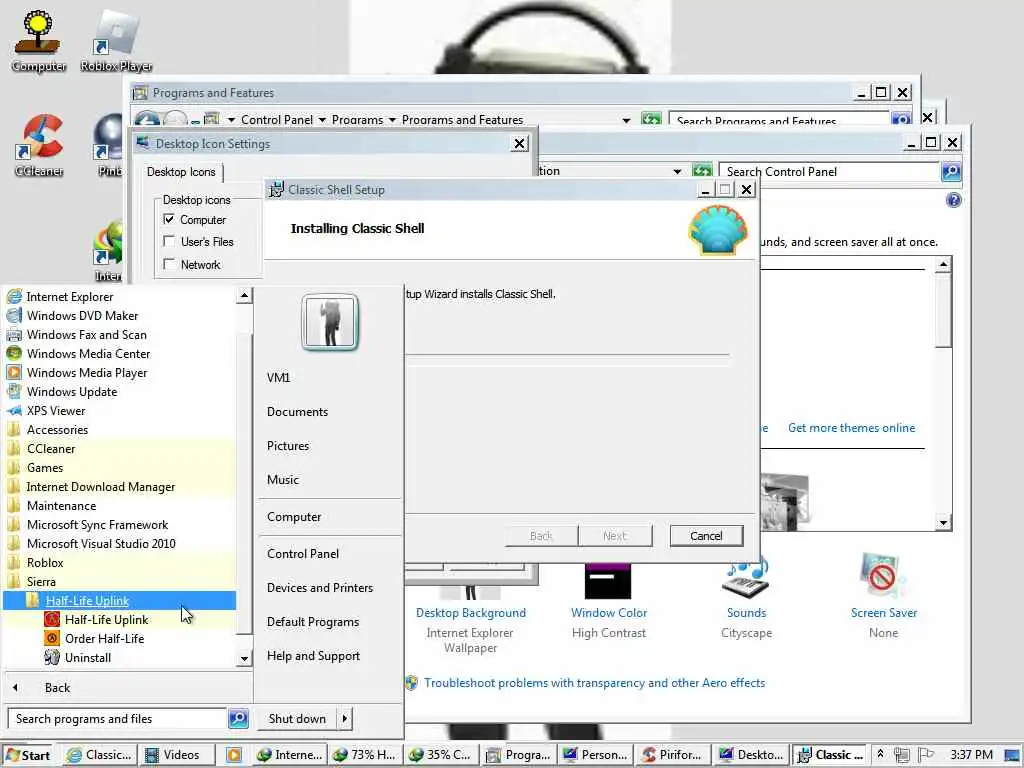This screenshot has height=768, width=1024.
Task: Open Default Programs from Start menu
Action: 312,621
